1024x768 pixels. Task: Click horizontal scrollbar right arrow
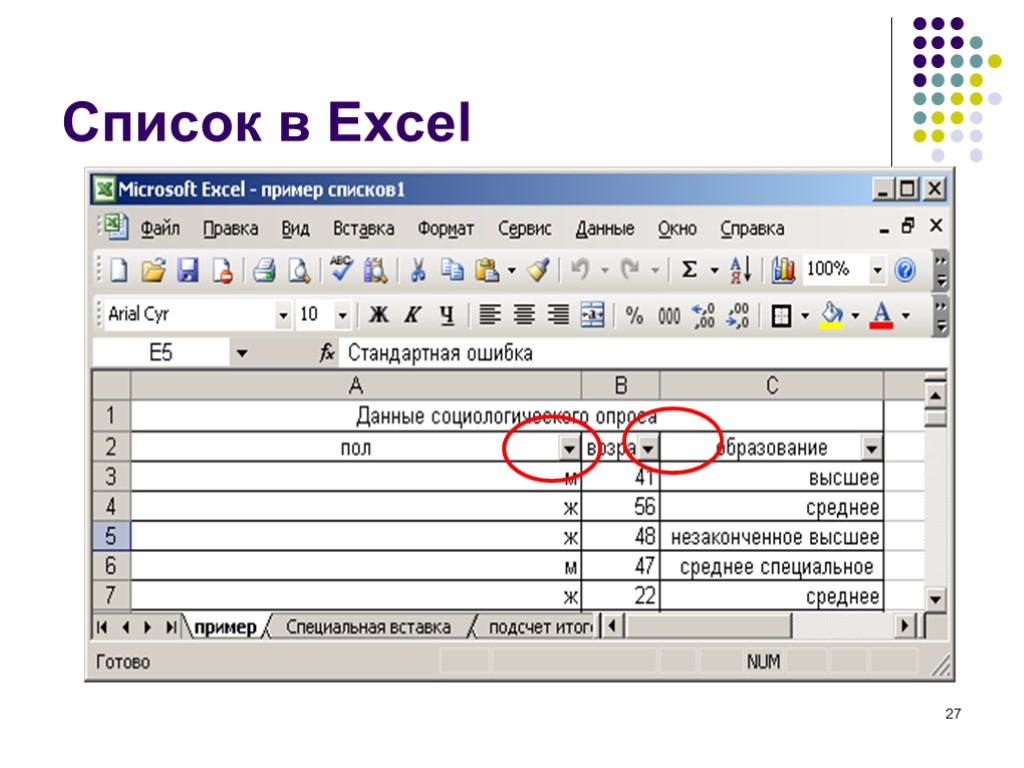tap(904, 626)
